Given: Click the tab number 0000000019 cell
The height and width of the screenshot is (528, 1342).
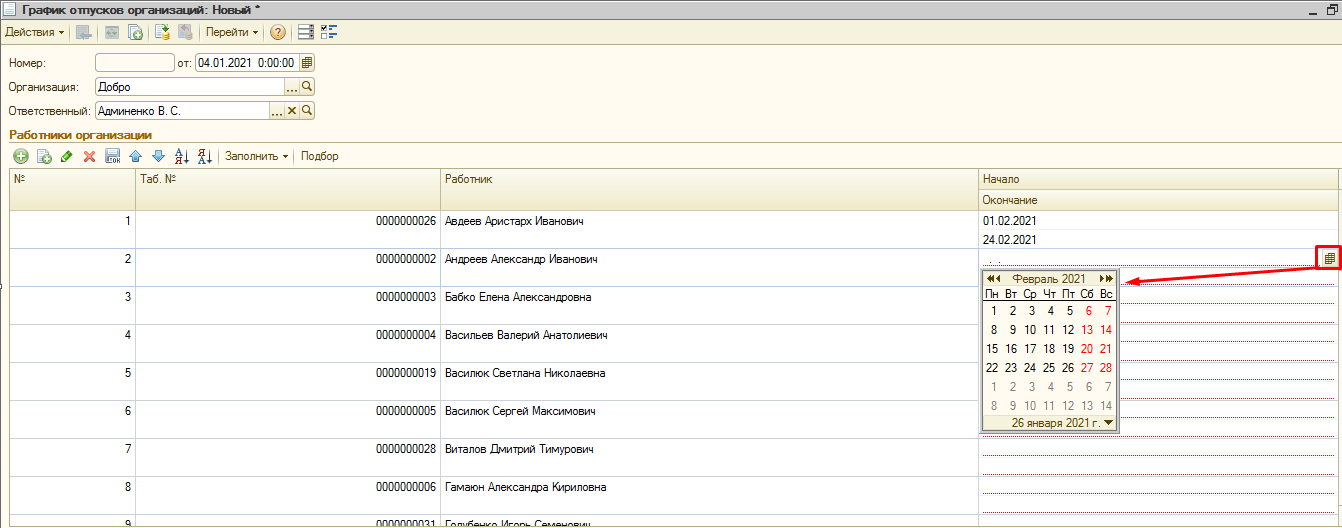Looking at the screenshot, I should (x=288, y=382).
